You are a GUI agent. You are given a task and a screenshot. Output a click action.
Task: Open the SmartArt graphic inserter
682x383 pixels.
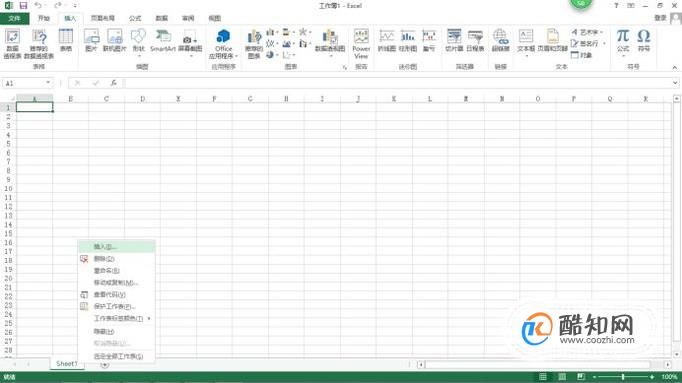point(163,41)
